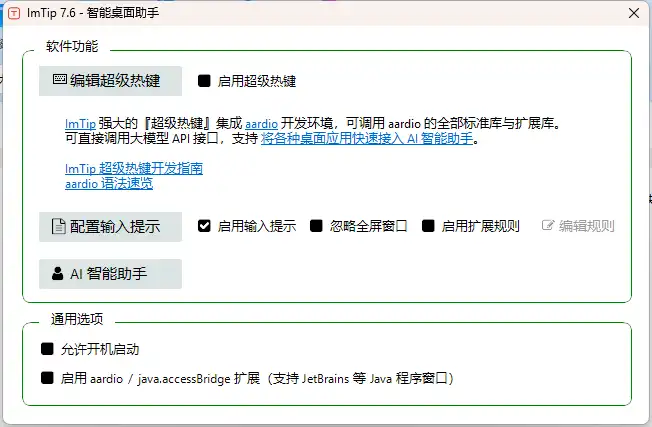Uncheck the 启用输入提示 checkbox
This screenshot has width=652, height=427.
coord(204,226)
